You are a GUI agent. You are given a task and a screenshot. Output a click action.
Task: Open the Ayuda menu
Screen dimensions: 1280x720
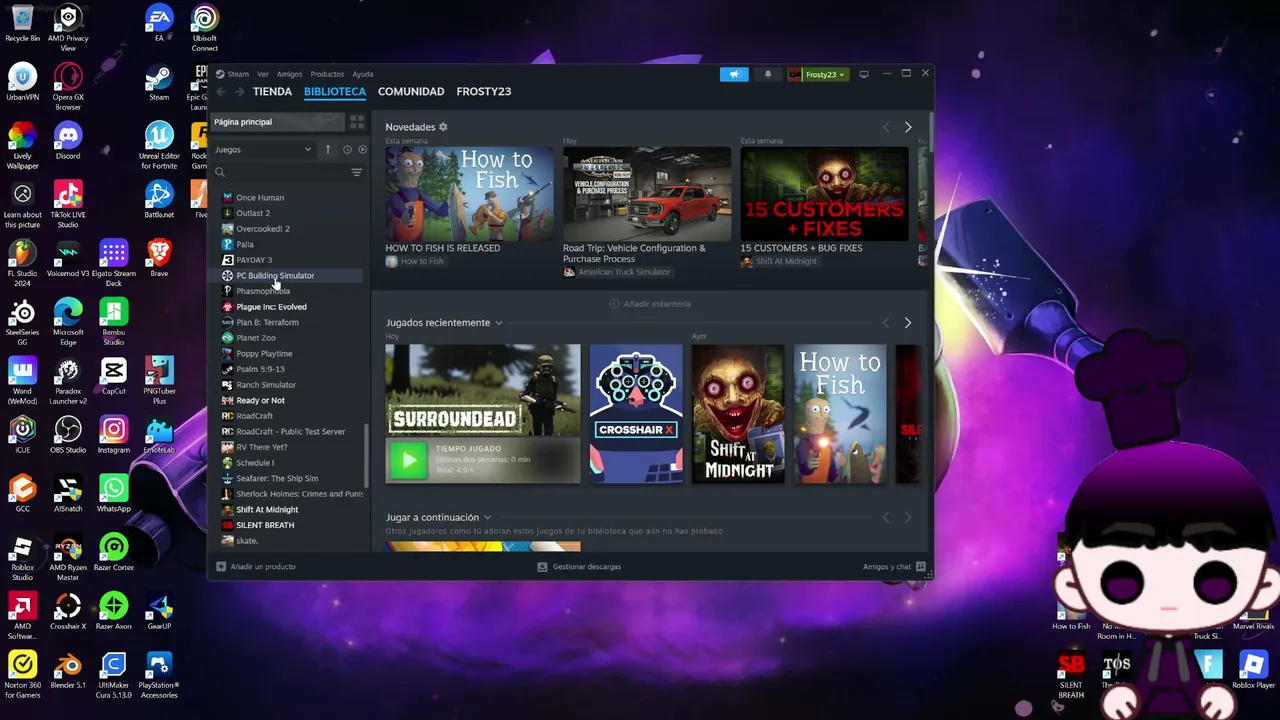tap(363, 74)
